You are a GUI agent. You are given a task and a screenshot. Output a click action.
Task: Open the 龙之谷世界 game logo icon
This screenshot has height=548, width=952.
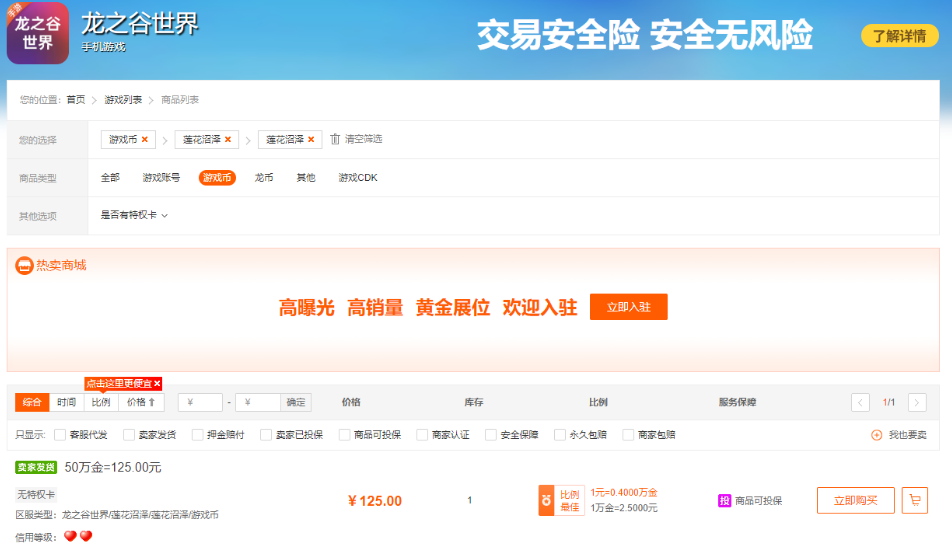tap(38, 33)
